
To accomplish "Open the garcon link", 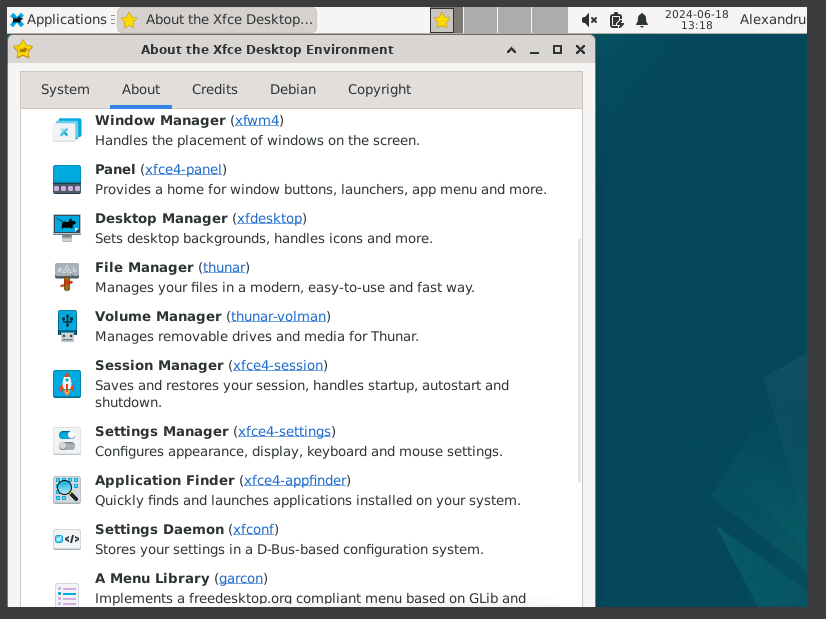I will pos(240,577).
